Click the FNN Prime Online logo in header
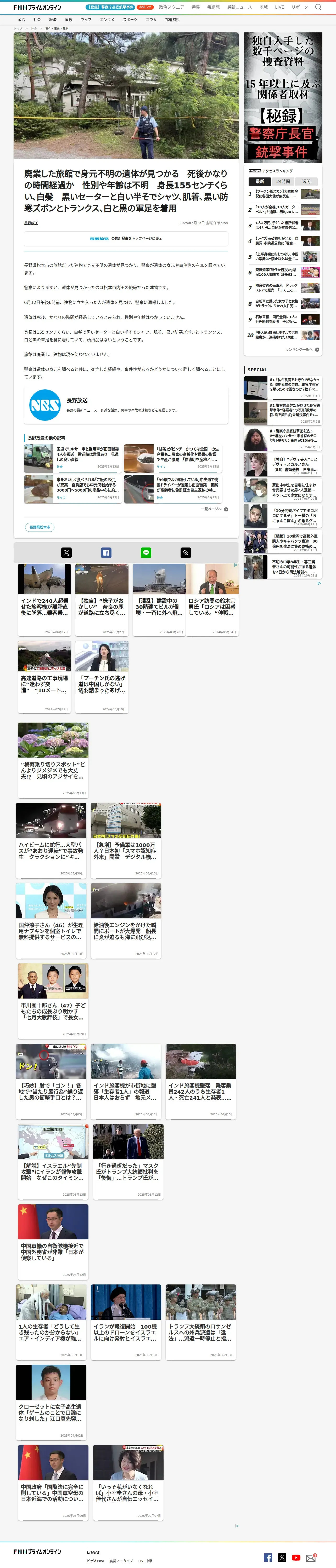The image size is (336, 1568). click(x=37, y=7)
